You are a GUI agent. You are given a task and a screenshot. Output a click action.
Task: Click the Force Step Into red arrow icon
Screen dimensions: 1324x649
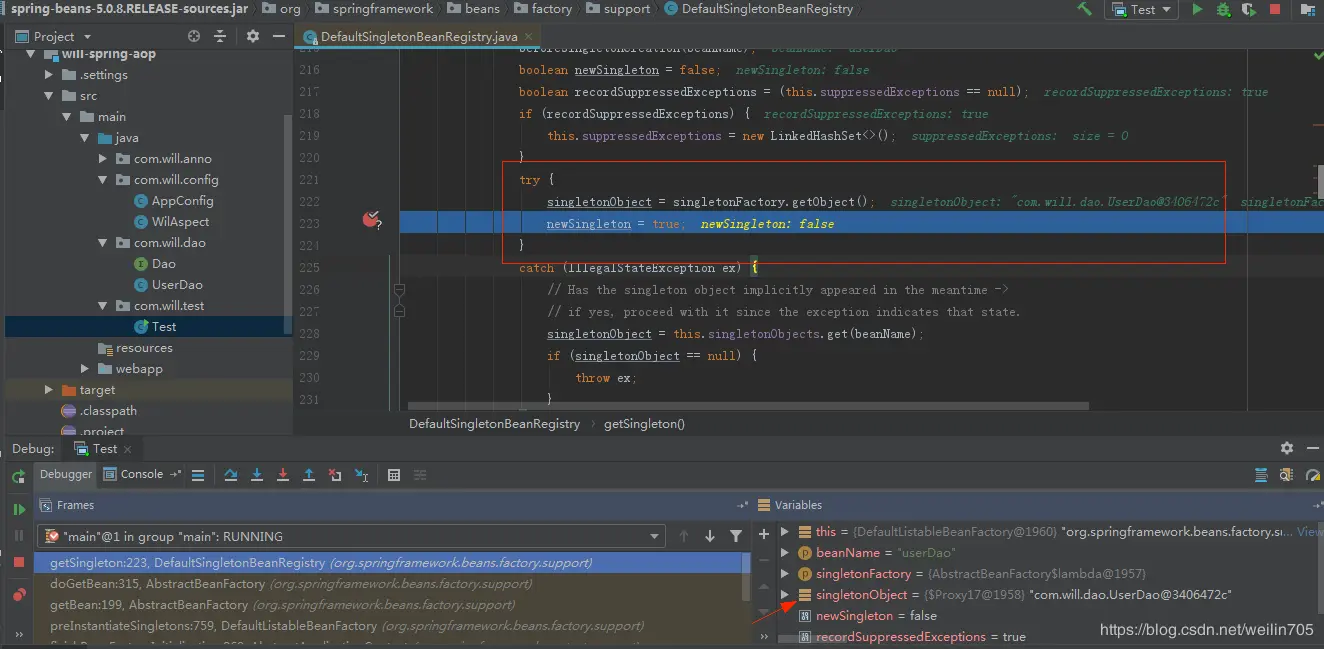(283, 475)
